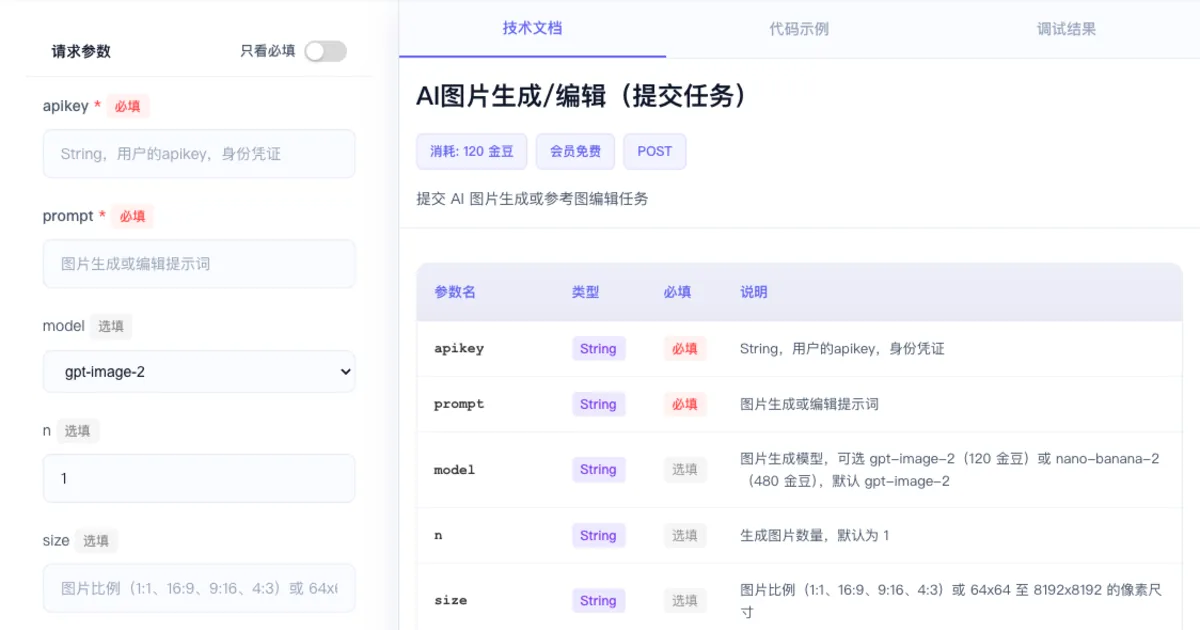The width and height of the screenshot is (1200, 630).
Task: Click the 只看必填 label text
Action: point(267,51)
